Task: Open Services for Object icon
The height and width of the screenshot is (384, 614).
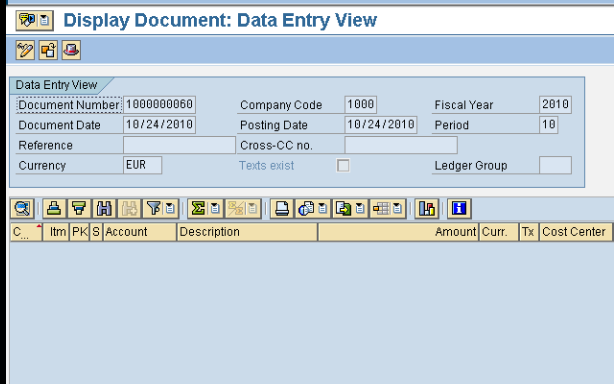Action: [27, 20]
